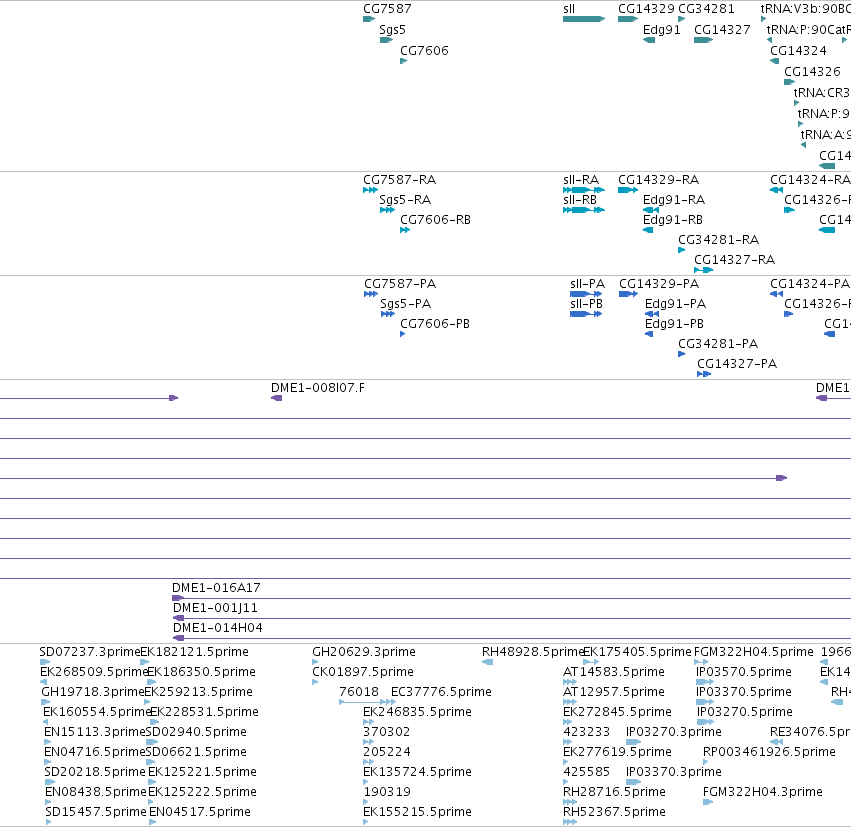Click the AT12957.5prime EST label
The width and height of the screenshot is (851, 827).
614,692
